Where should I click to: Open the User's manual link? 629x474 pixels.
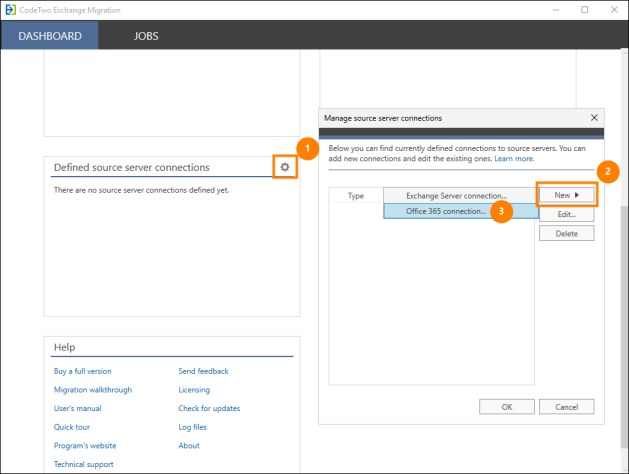pyautogui.click(x=77, y=408)
